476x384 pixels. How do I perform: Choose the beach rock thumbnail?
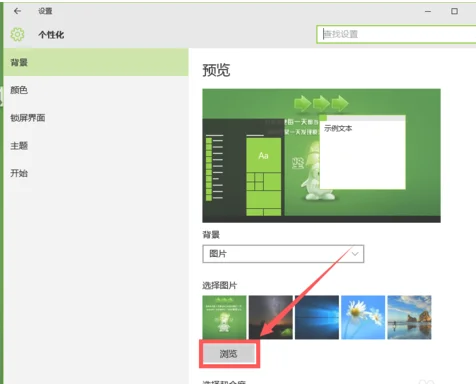click(409, 317)
